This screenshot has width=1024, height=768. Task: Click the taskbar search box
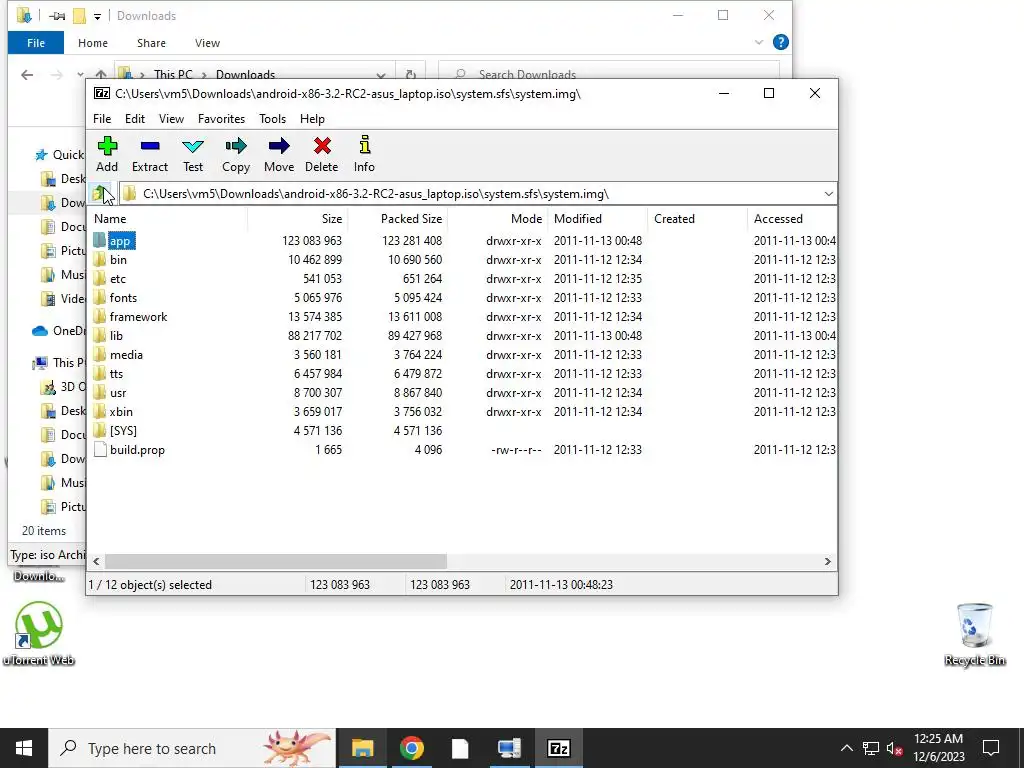pyautogui.click(x=192, y=748)
